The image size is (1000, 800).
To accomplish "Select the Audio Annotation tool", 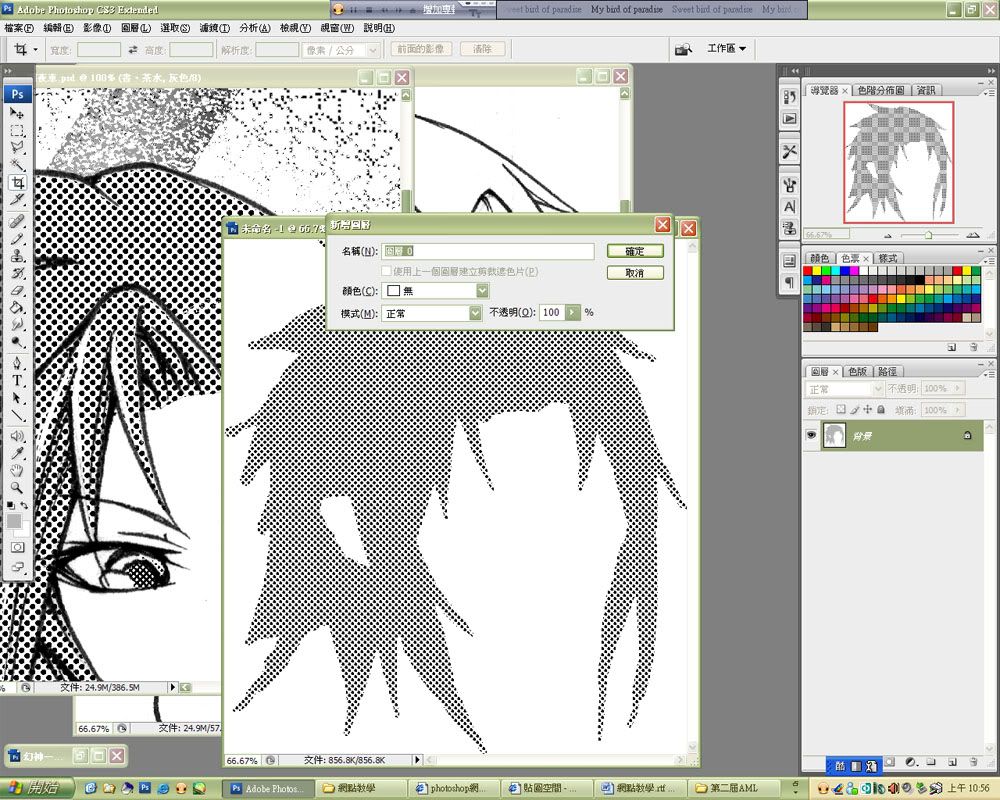I will point(17,436).
